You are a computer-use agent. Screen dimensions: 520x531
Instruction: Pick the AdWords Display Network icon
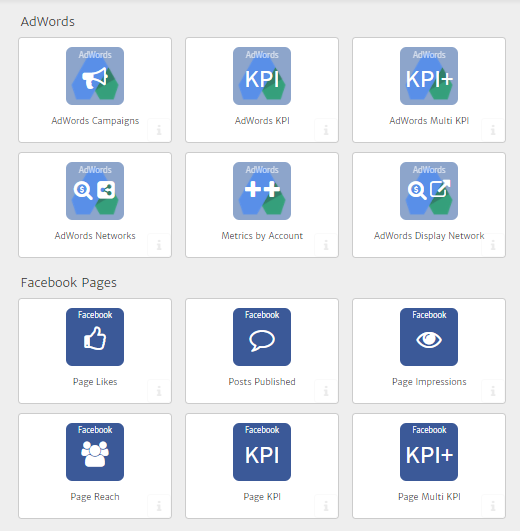[429, 191]
